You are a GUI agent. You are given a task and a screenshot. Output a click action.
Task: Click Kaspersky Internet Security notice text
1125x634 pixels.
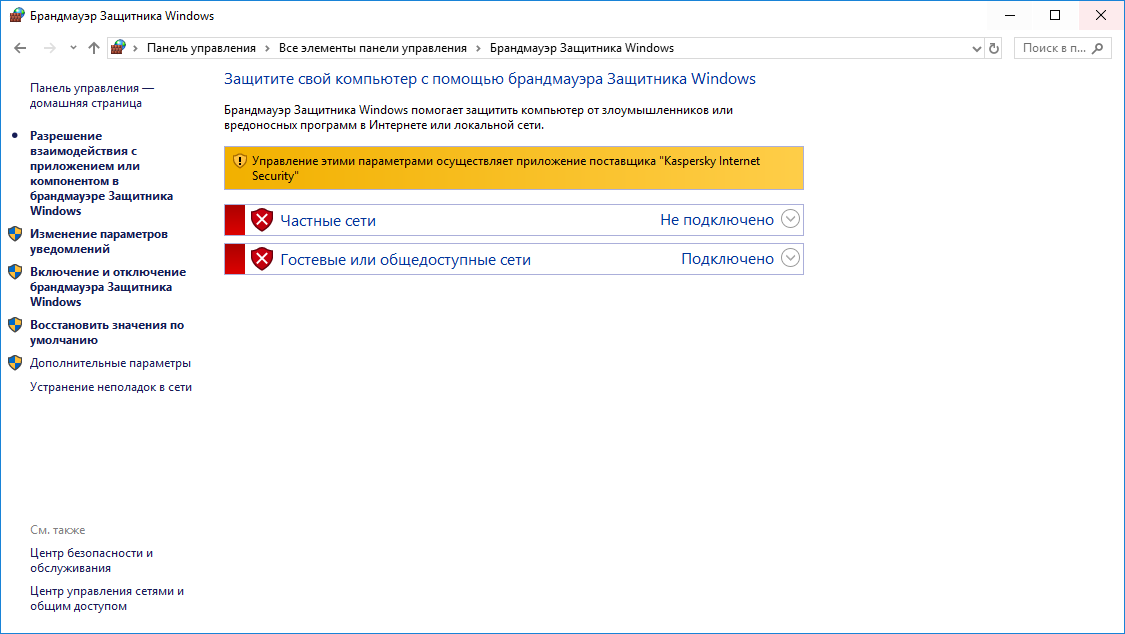[x=506, y=169]
